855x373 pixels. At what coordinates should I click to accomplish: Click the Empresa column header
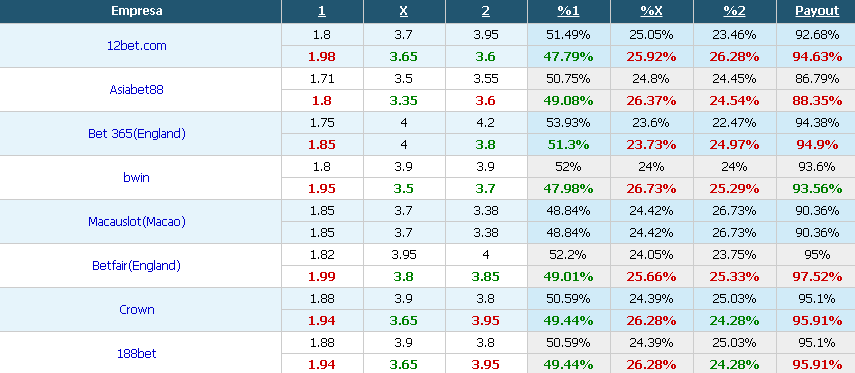[136, 11]
